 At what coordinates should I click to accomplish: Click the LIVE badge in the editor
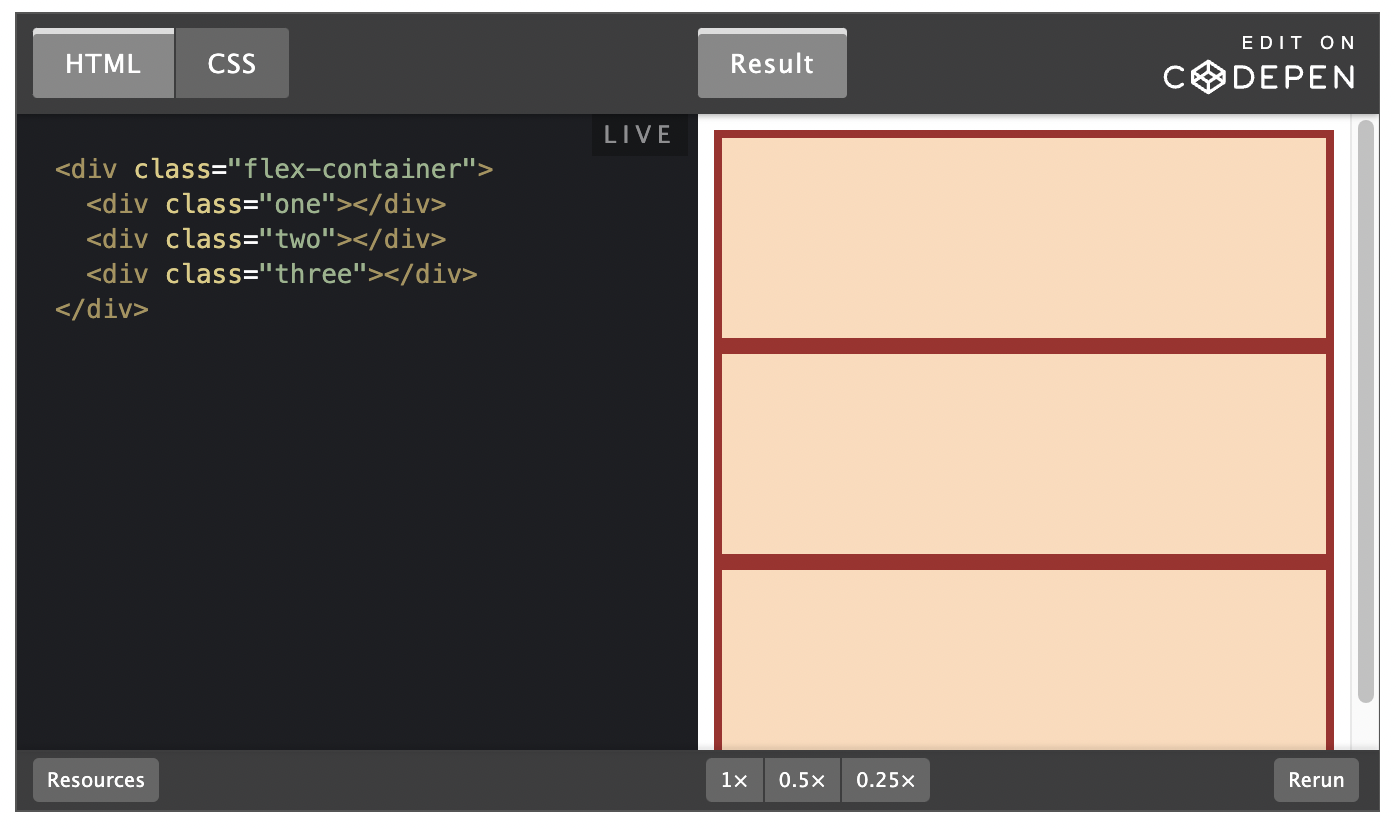click(639, 135)
